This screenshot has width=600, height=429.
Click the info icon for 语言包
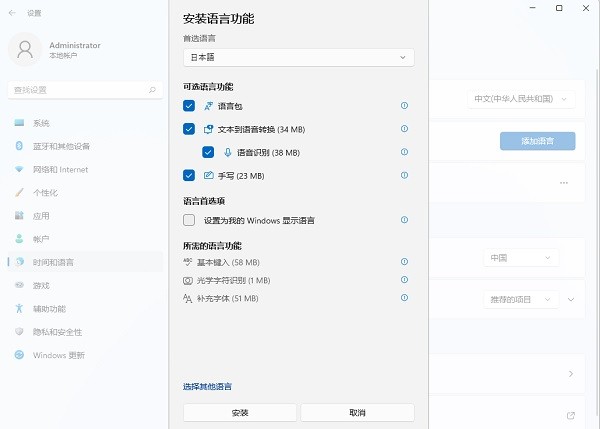click(404, 106)
